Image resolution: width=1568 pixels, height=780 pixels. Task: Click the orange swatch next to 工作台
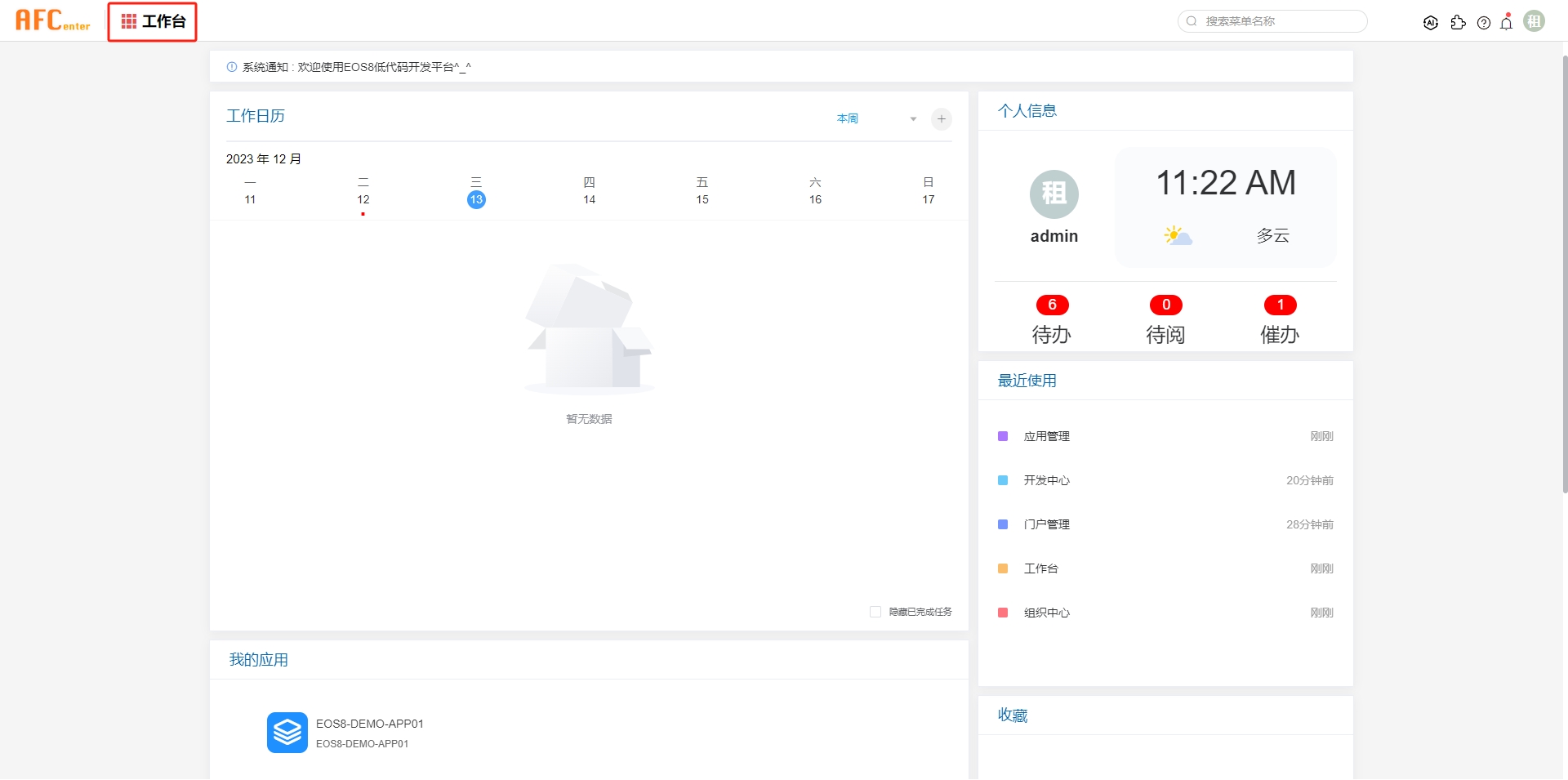[1003, 568]
